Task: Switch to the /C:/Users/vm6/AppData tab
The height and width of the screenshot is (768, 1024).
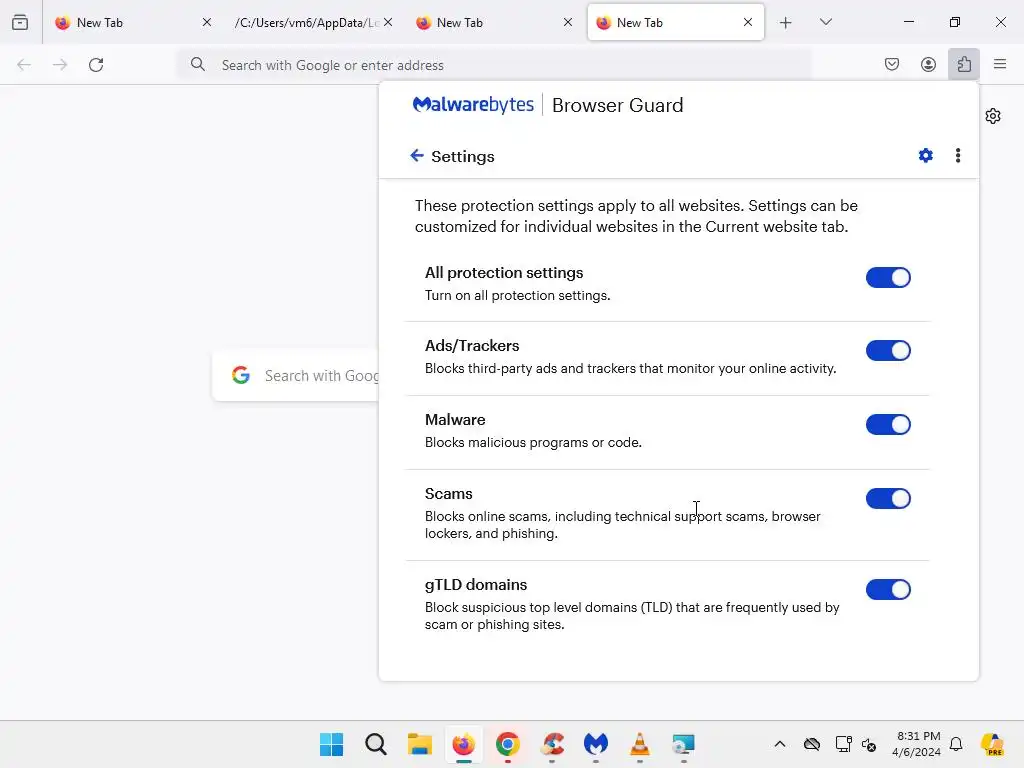Action: coord(313,22)
